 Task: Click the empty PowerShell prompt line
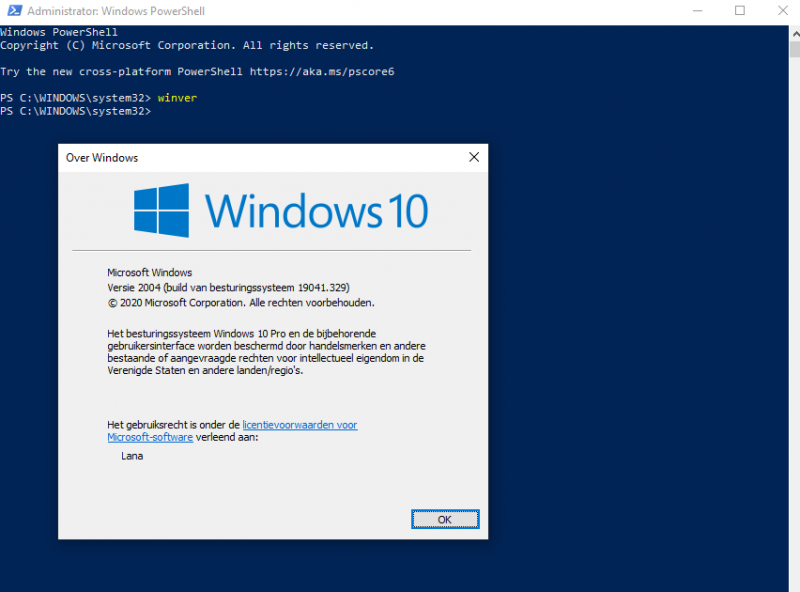coord(76,111)
